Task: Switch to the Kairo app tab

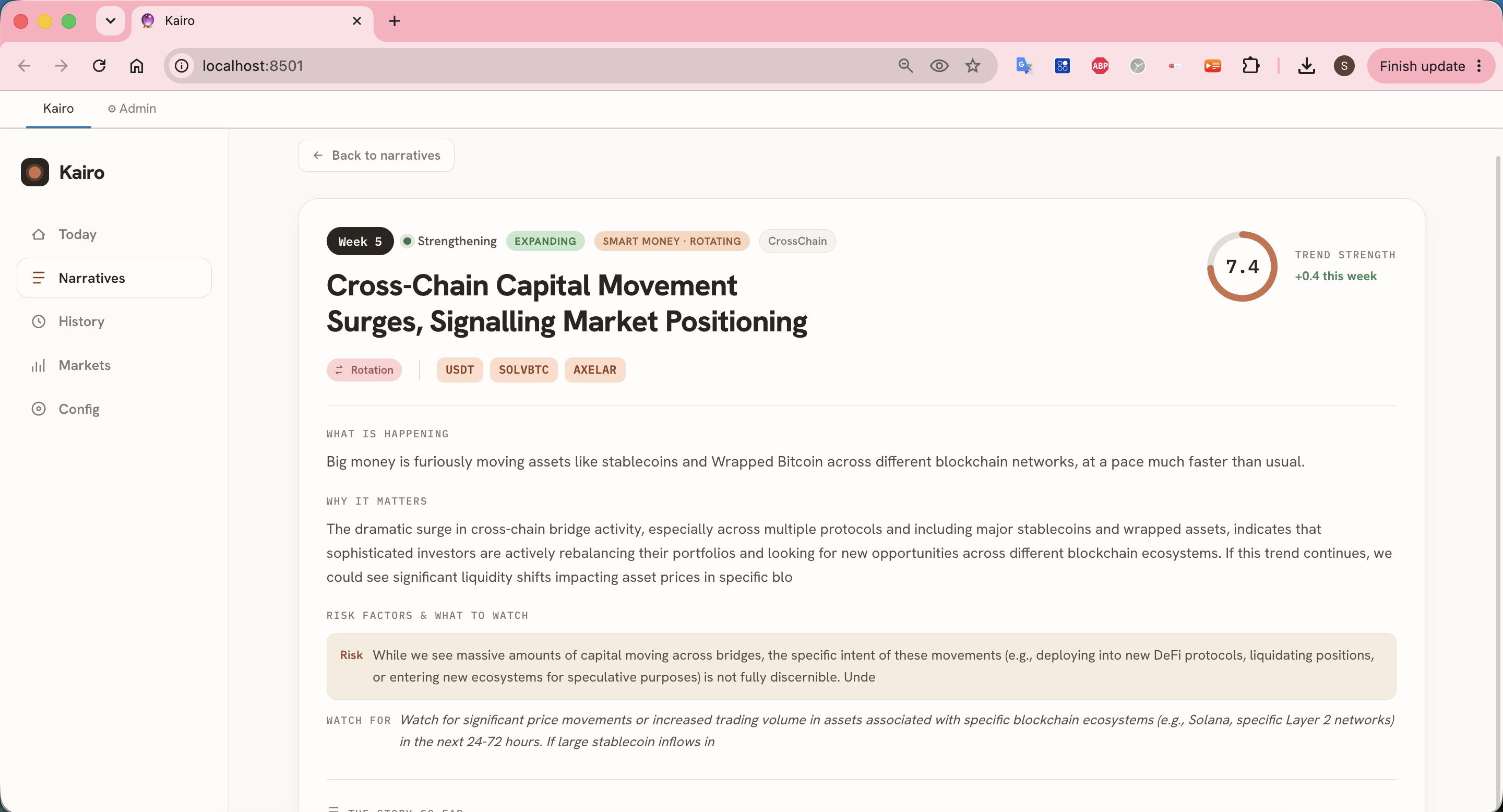Action: (58, 109)
